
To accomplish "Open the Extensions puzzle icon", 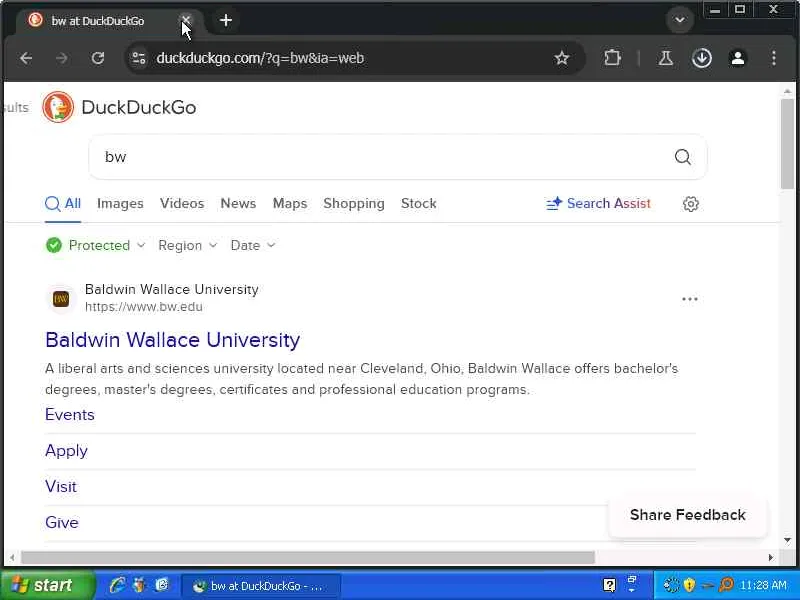I will click(612, 58).
